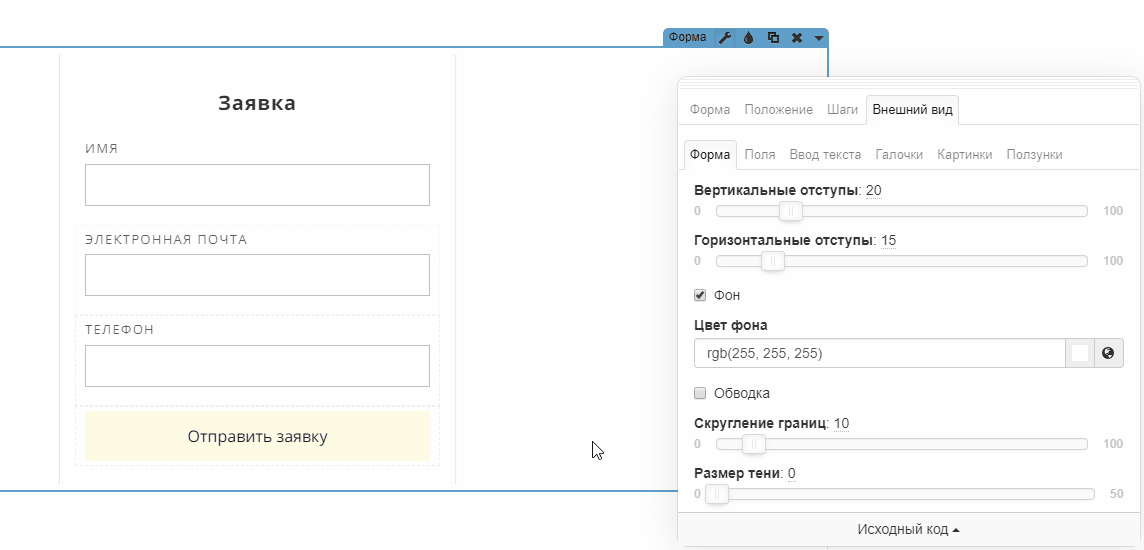1144x550 pixels.
Task: Uncheck the Фон checkbox
Action: tap(700, 296)
